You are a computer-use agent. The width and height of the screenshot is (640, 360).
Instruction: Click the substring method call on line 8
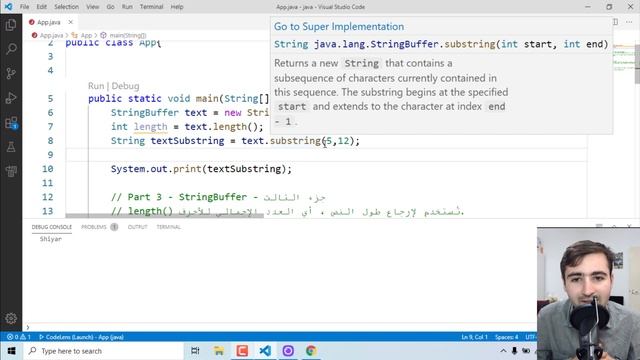point(295,141)
